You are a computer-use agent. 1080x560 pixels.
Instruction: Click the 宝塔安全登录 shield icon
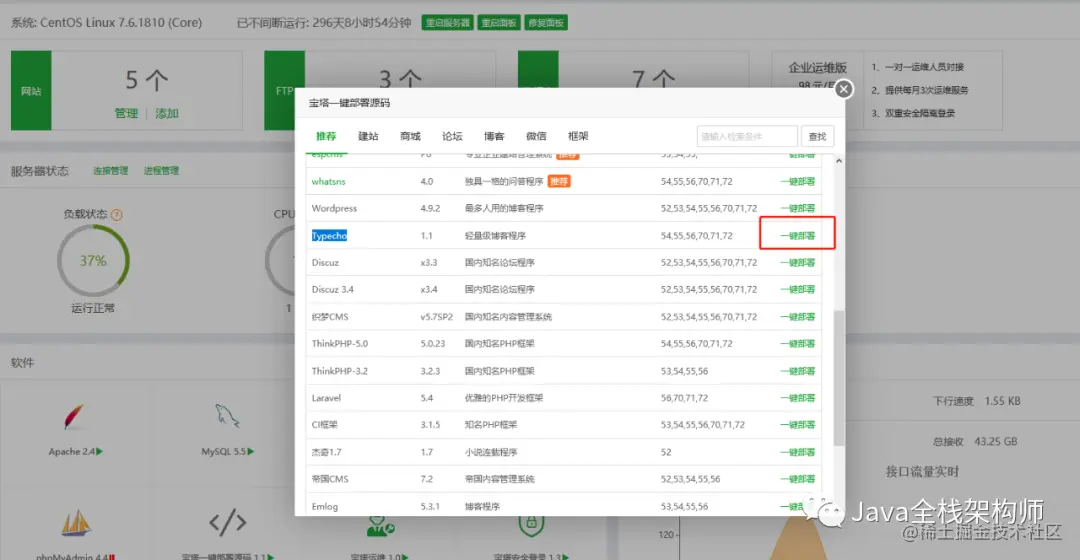tap(531, 525)
